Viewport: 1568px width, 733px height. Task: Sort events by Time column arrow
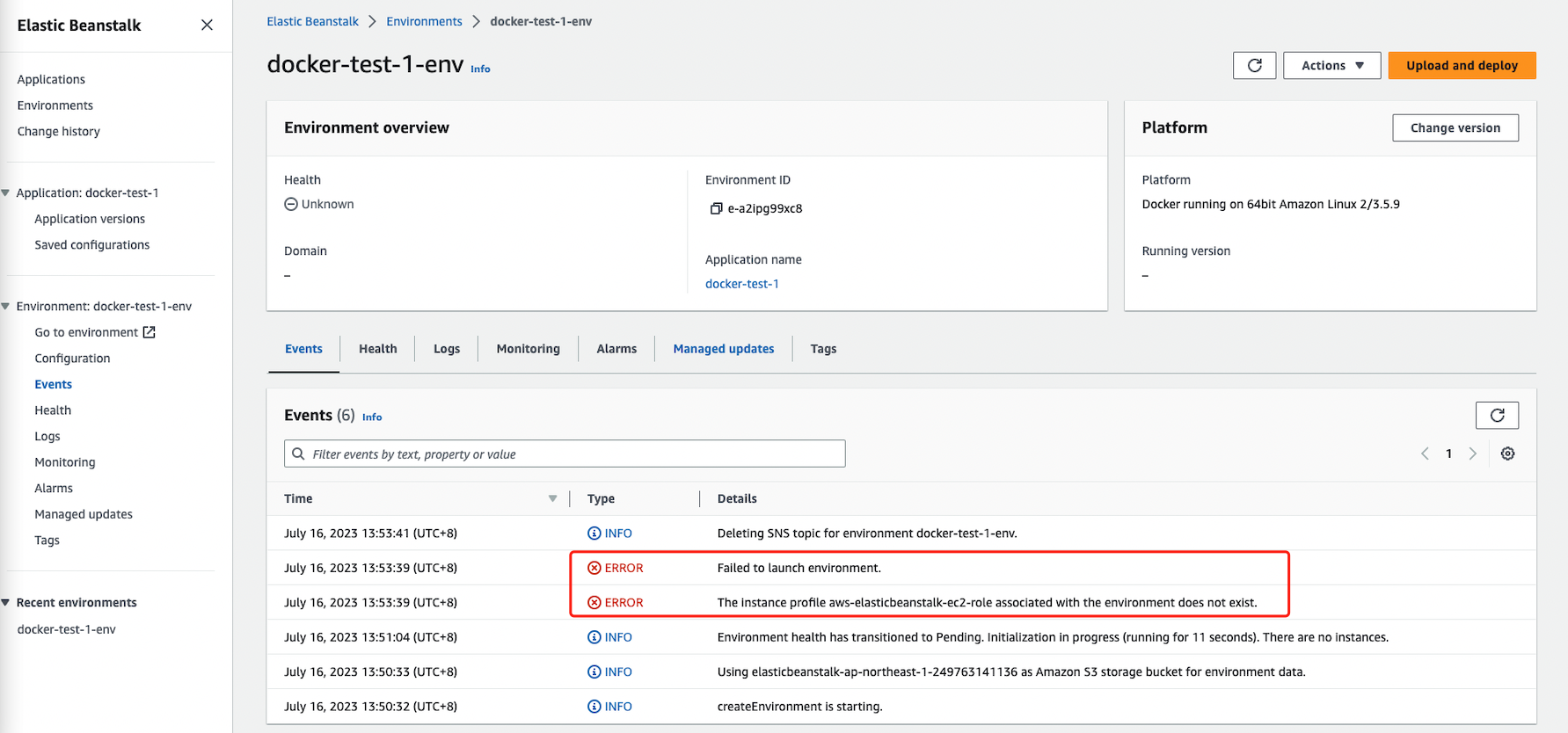click(552, 499)
